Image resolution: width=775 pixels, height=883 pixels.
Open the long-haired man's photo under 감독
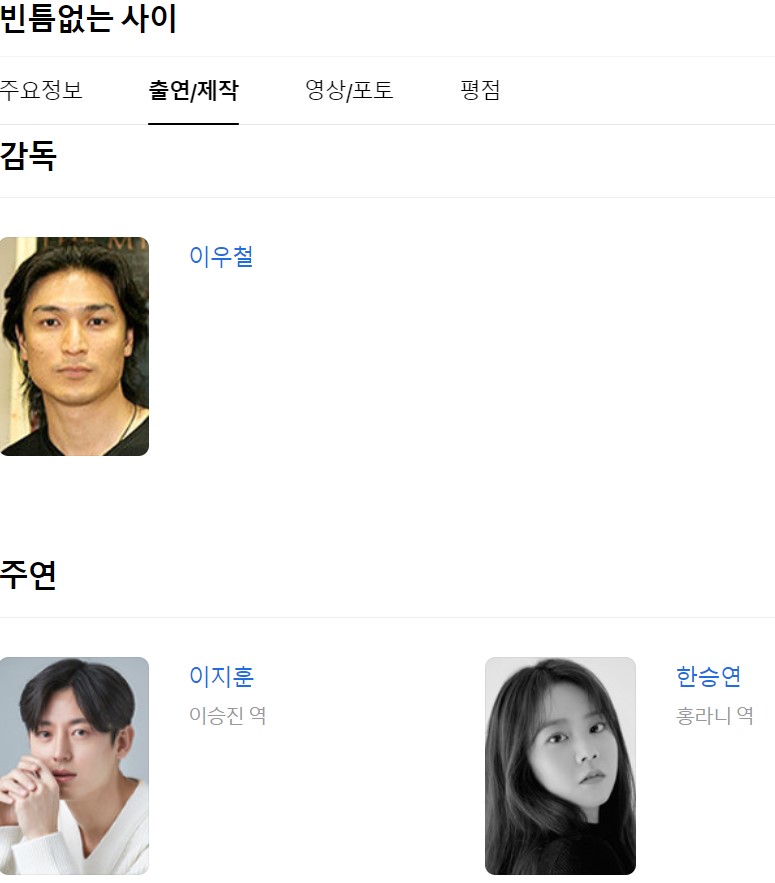pyautogui.click(x=74, y=346)
